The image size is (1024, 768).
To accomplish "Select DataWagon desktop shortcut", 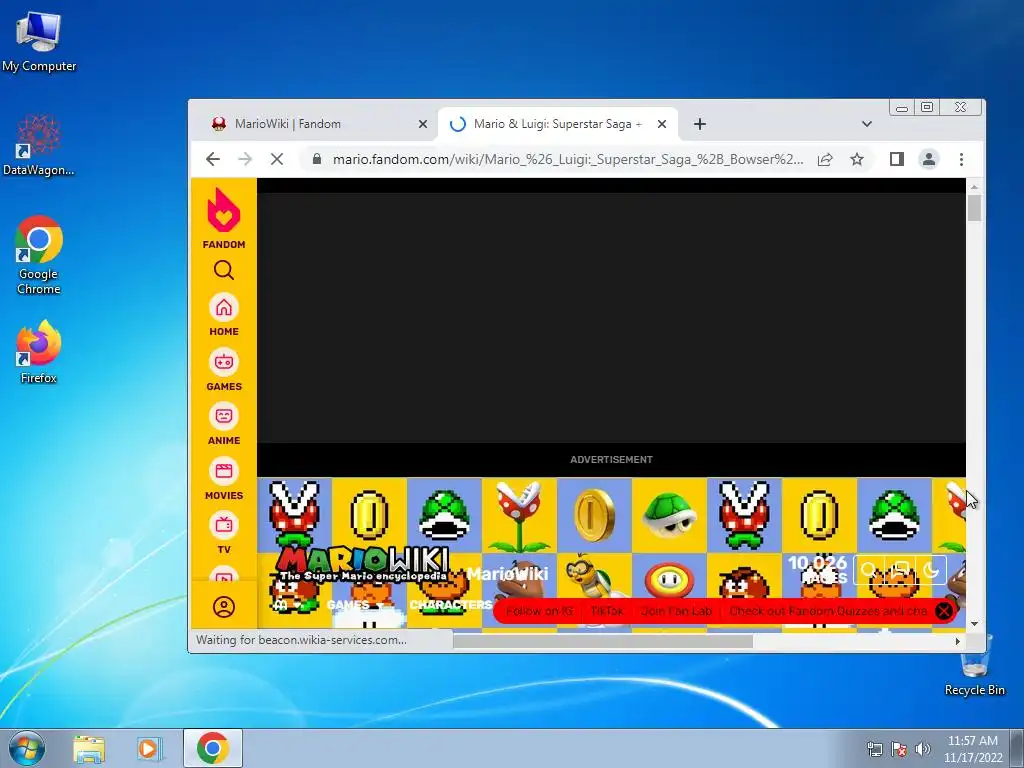I will [x=39, y=145].
